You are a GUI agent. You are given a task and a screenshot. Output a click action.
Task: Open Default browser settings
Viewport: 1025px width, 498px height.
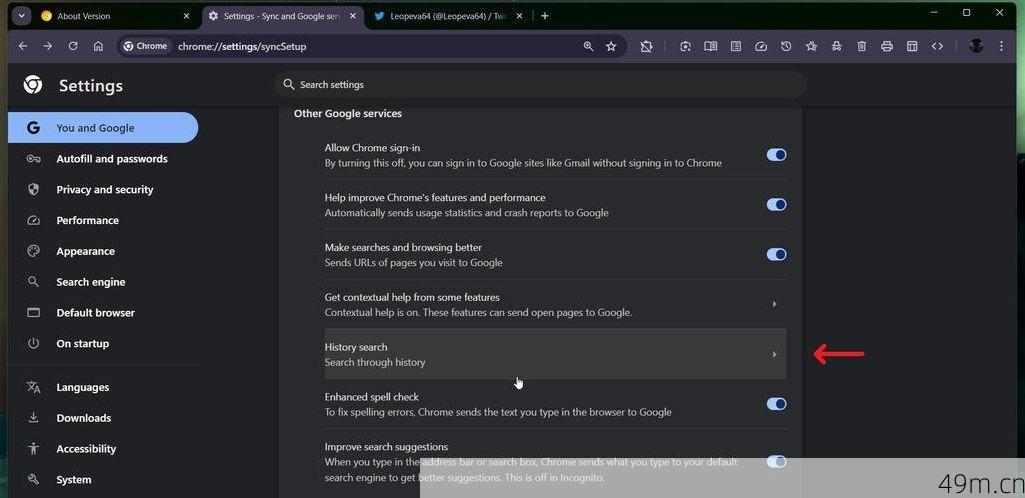click(x=103, y=312)
